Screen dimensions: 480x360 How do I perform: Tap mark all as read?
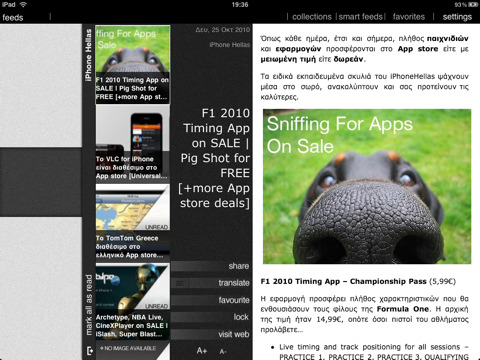89,305
